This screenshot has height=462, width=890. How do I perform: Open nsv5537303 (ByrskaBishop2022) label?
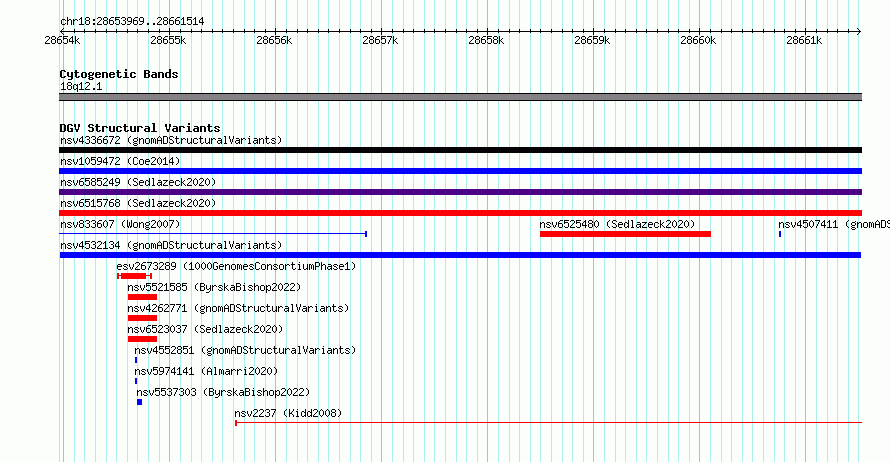tap(223, 392)
